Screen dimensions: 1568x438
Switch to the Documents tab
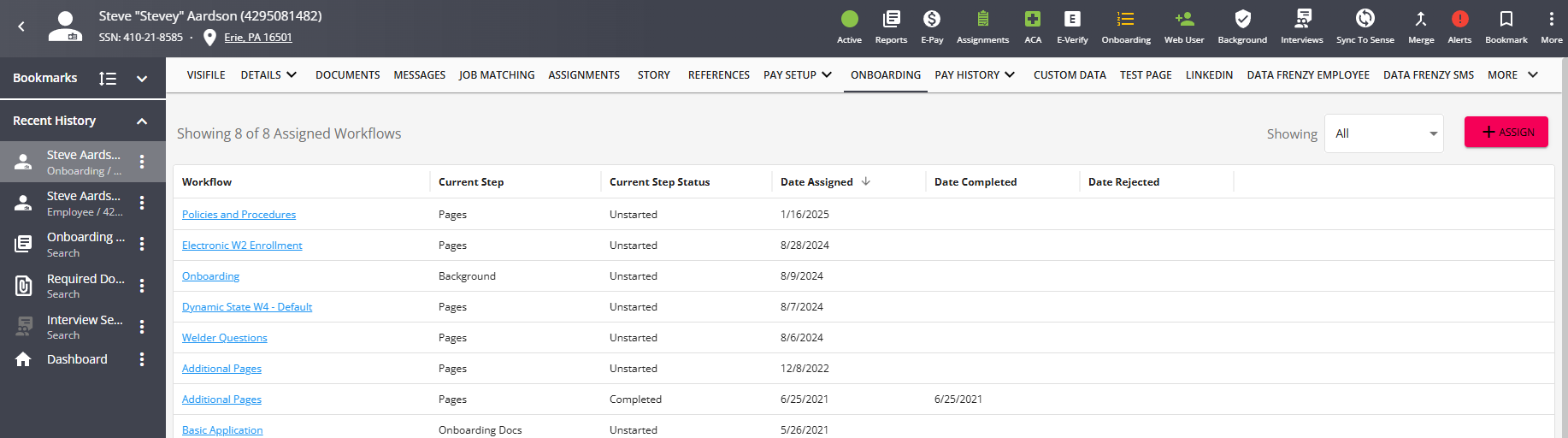coord(347,75)
